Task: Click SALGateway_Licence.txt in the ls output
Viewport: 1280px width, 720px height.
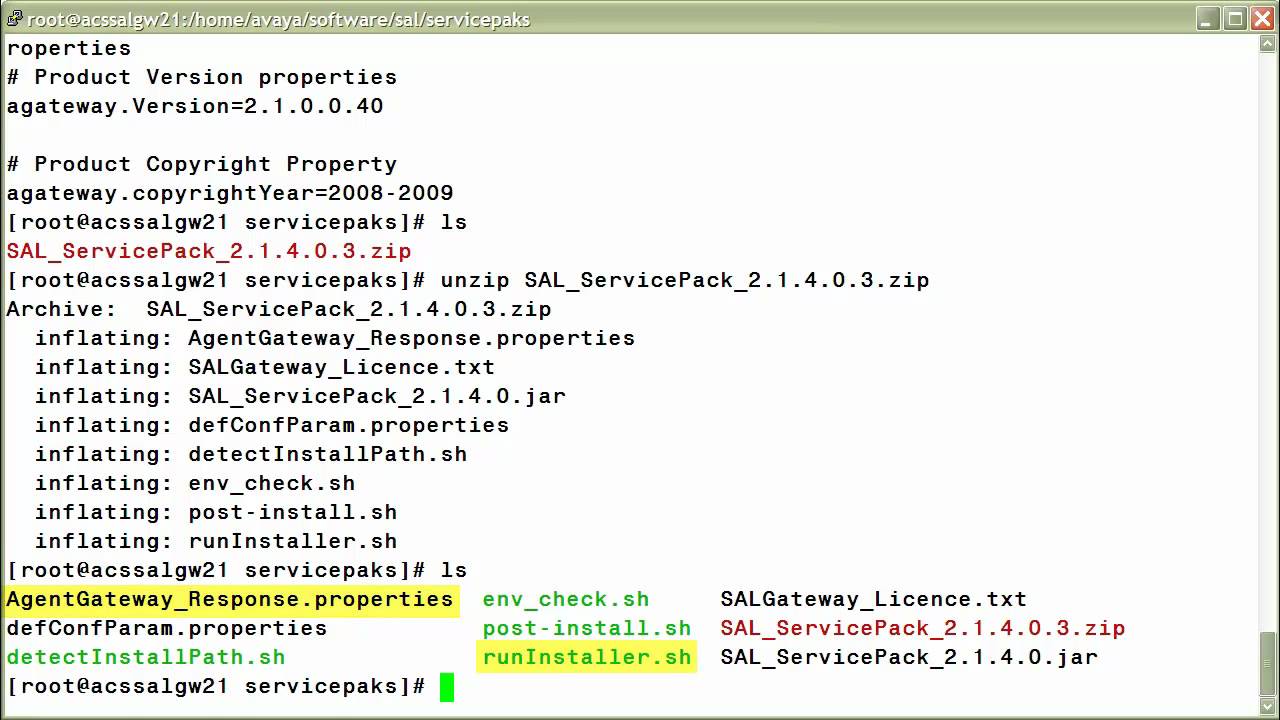Action: click(874, 599)
